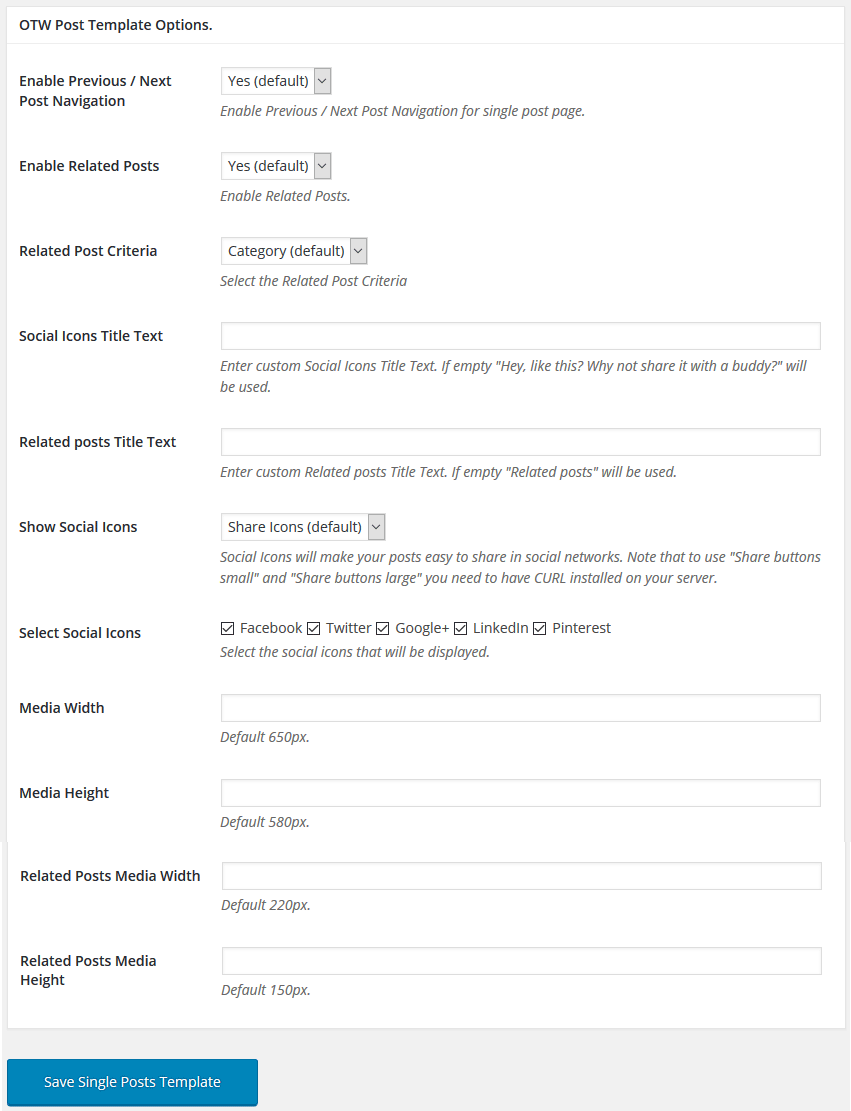Uncheck the Facebook social icon checkbox
Image resolution: width=851 pixels, height=1111 pixels.
[228, 629]
